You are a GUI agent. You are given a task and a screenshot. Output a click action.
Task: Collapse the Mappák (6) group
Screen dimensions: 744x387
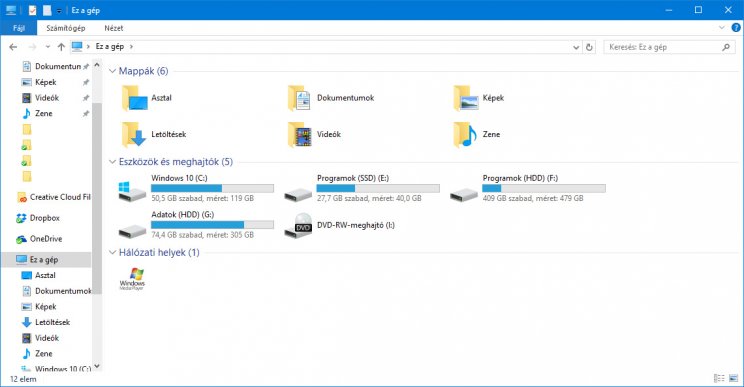click(x=112, y=71)
